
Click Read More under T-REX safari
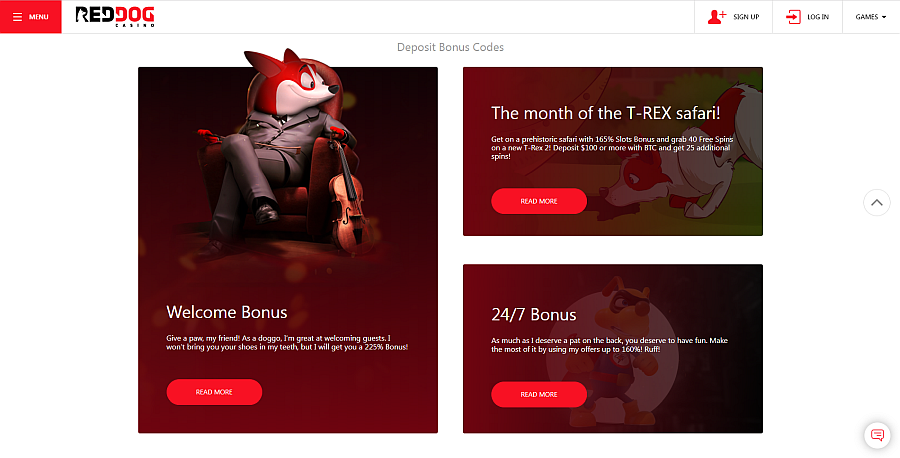coord(539,201)
